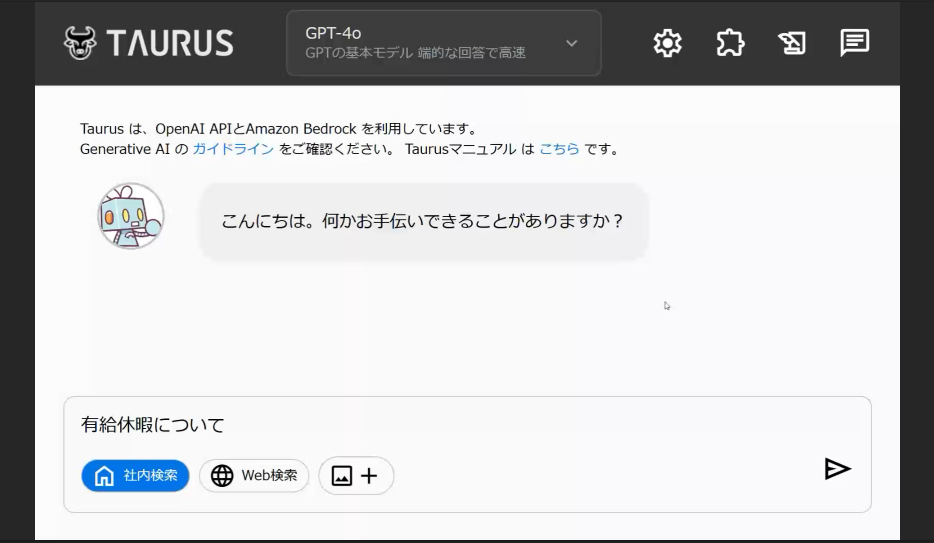Add an image with the picture plus button
The width and height of the screenshot is (934, 543).
(356, 476)
